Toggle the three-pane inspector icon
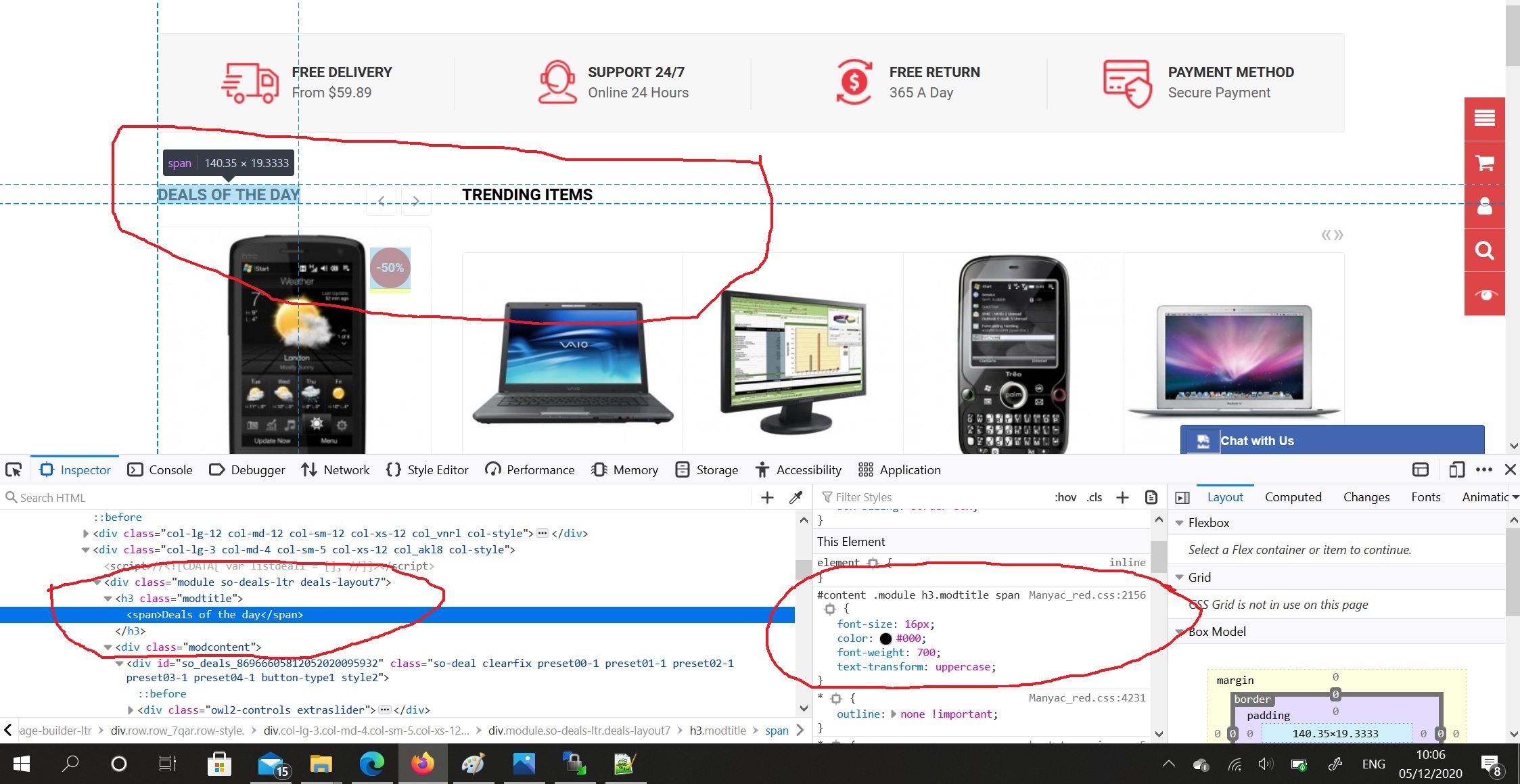1520x784 pixels. (1182, 497)
